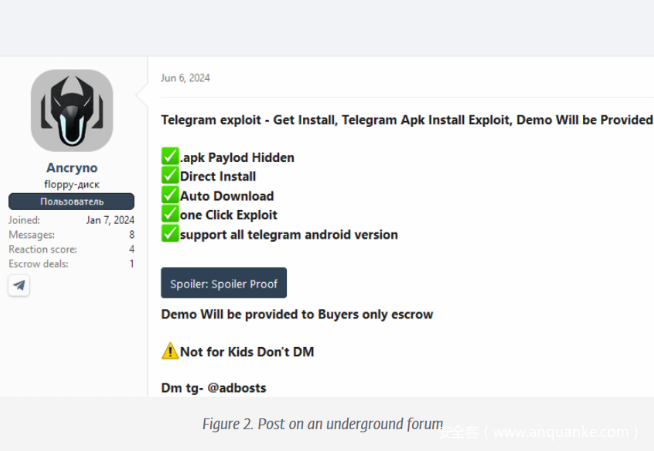The image size is (654, 451).
Task: Click the 'Jun 6, 2024' post date
Action: pyautogui.click(x=185, y=78)
